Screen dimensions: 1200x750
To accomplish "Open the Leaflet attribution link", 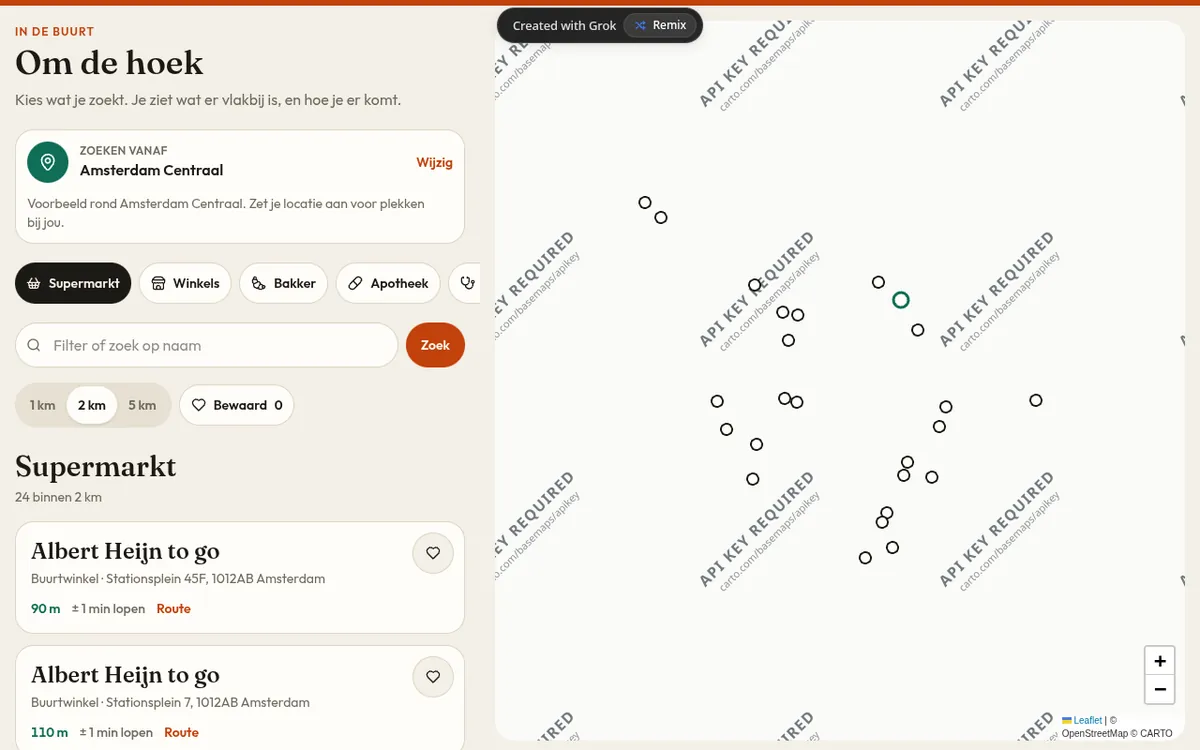I will click(x=1082, y=720).
